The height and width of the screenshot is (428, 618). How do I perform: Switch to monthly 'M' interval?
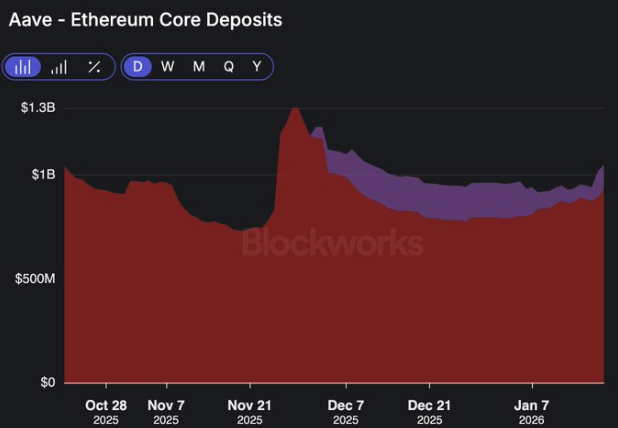tap(199, 67)
